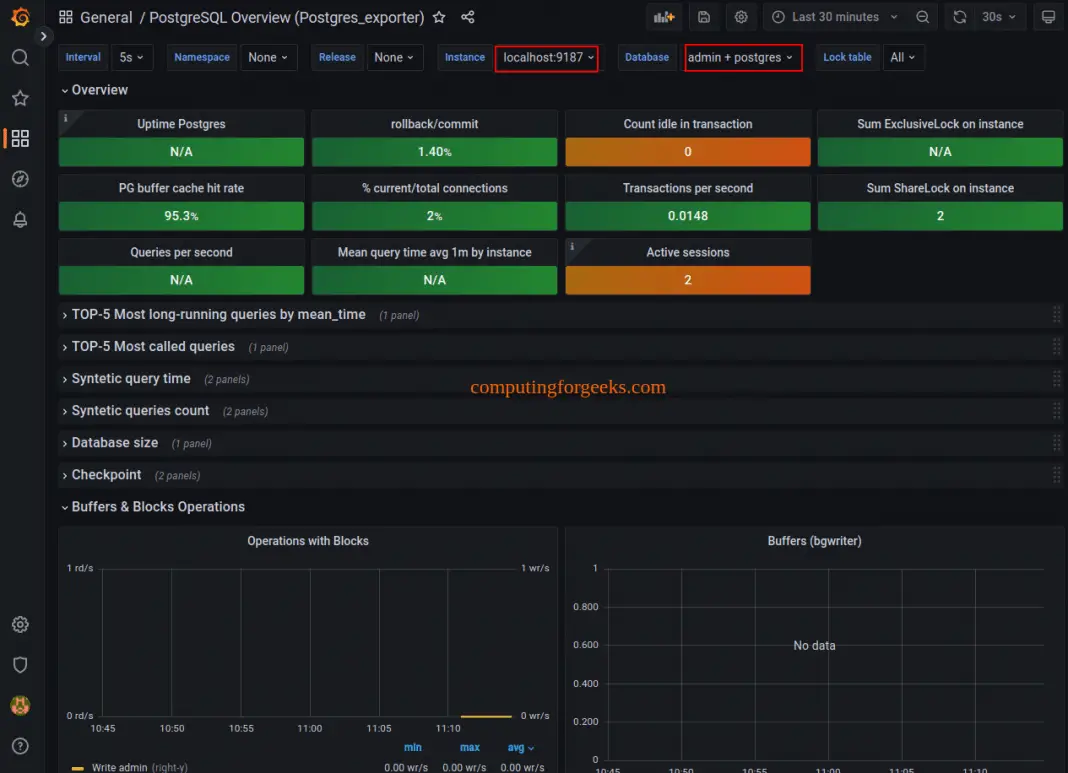Image resolution: width=1068 pixels, height=773 pixels.
Task: Open the search icon in sidebar
Action: point(20,58)
